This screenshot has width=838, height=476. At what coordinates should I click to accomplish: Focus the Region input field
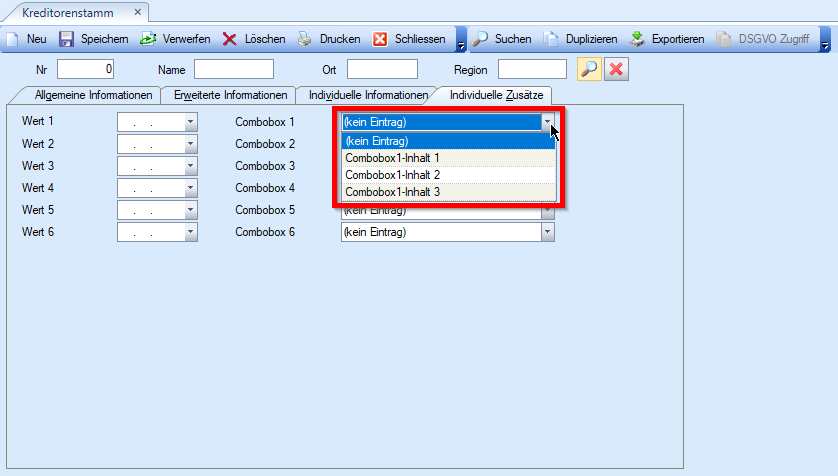[x=532, y=69]
